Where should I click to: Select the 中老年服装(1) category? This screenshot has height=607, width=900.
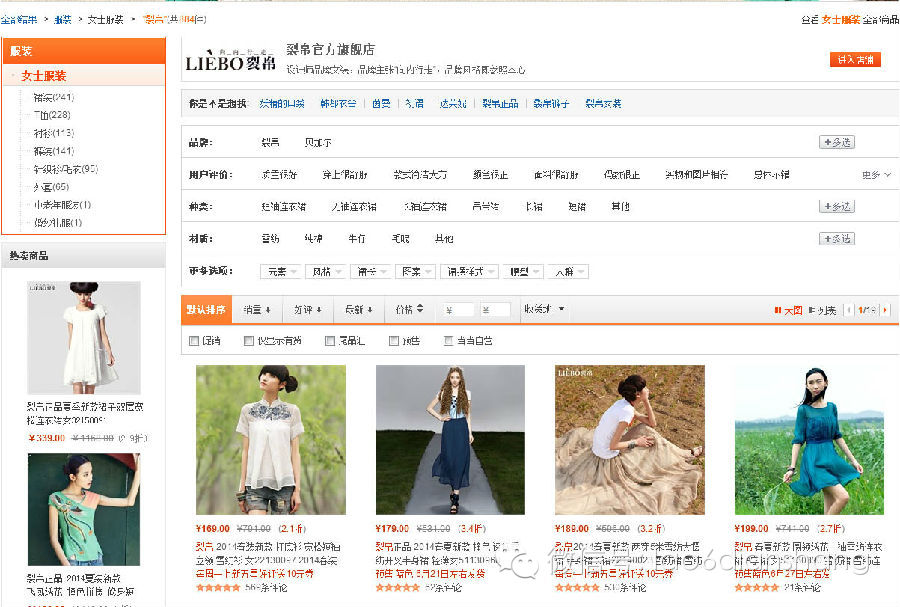point(62,205)
